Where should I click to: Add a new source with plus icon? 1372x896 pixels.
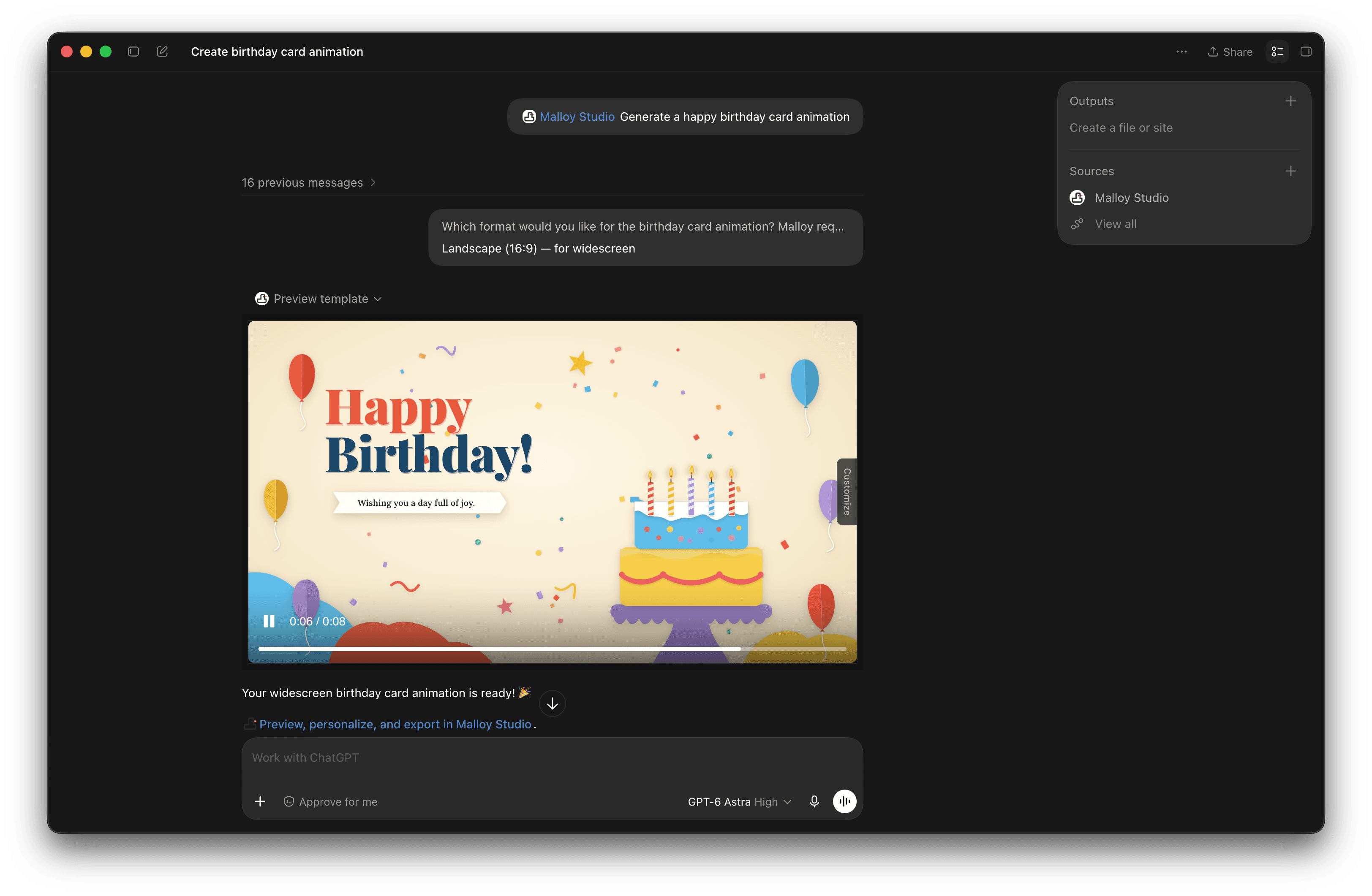pyautogui.click(x=1290, y=171)
